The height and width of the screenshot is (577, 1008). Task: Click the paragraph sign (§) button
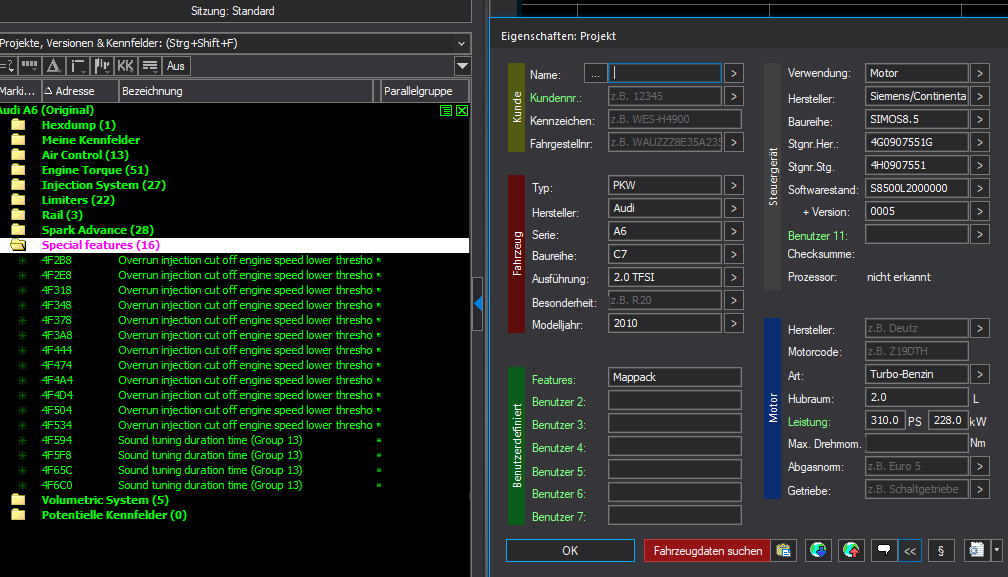(x=941, y=550)
